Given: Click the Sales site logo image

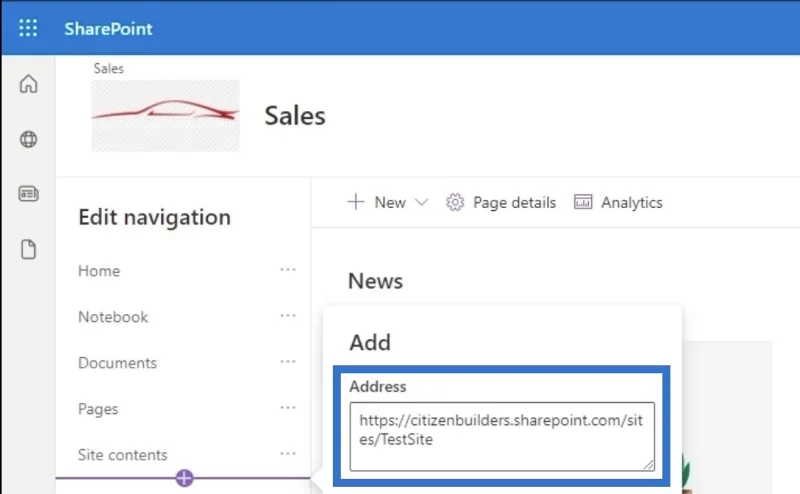Looking at the screenshot, I should (x=165, y=116).
